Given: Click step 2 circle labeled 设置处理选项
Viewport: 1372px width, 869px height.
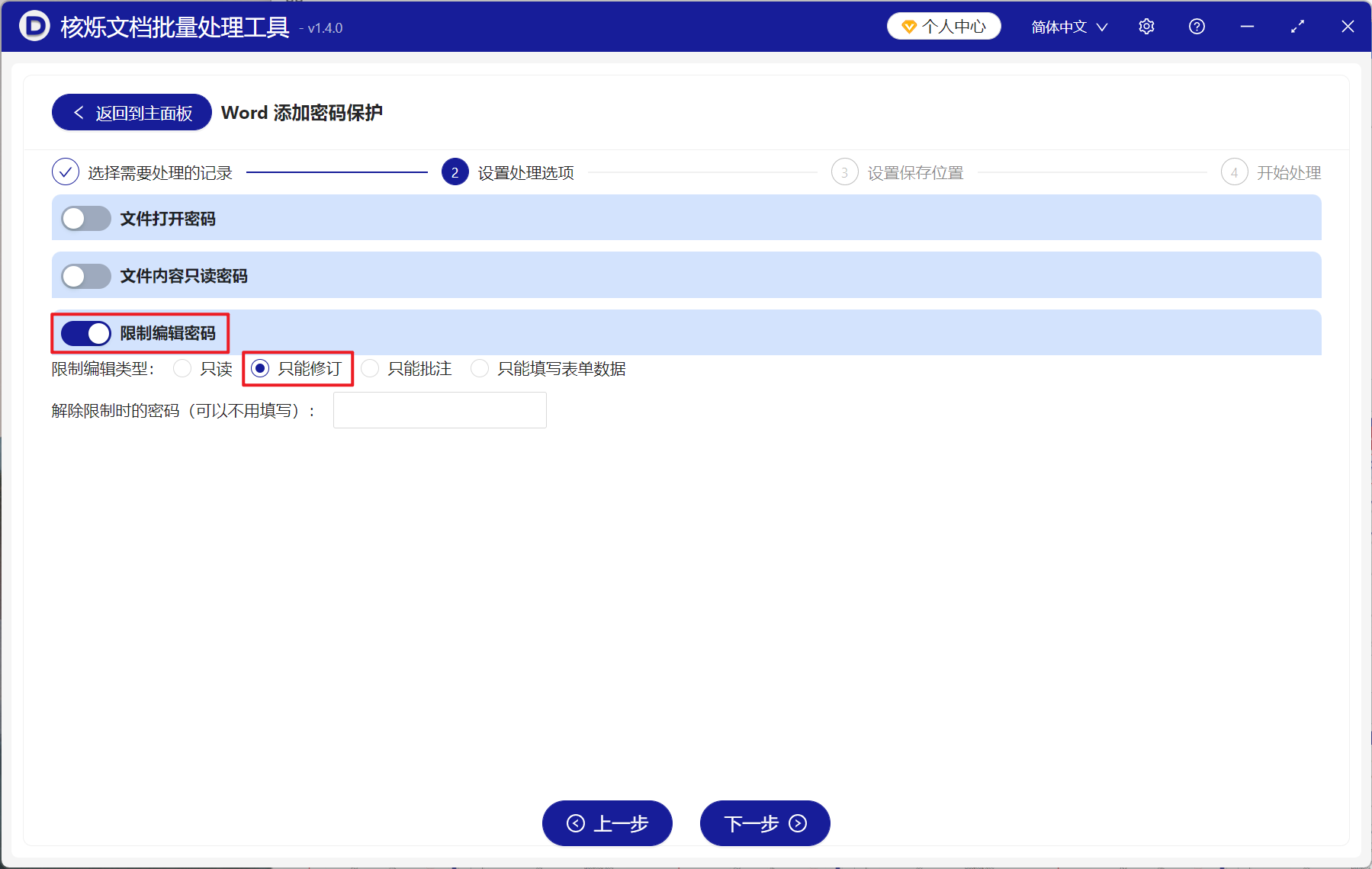Looking at the screenshot, I should pyautogui.click(x=455, y=172).
